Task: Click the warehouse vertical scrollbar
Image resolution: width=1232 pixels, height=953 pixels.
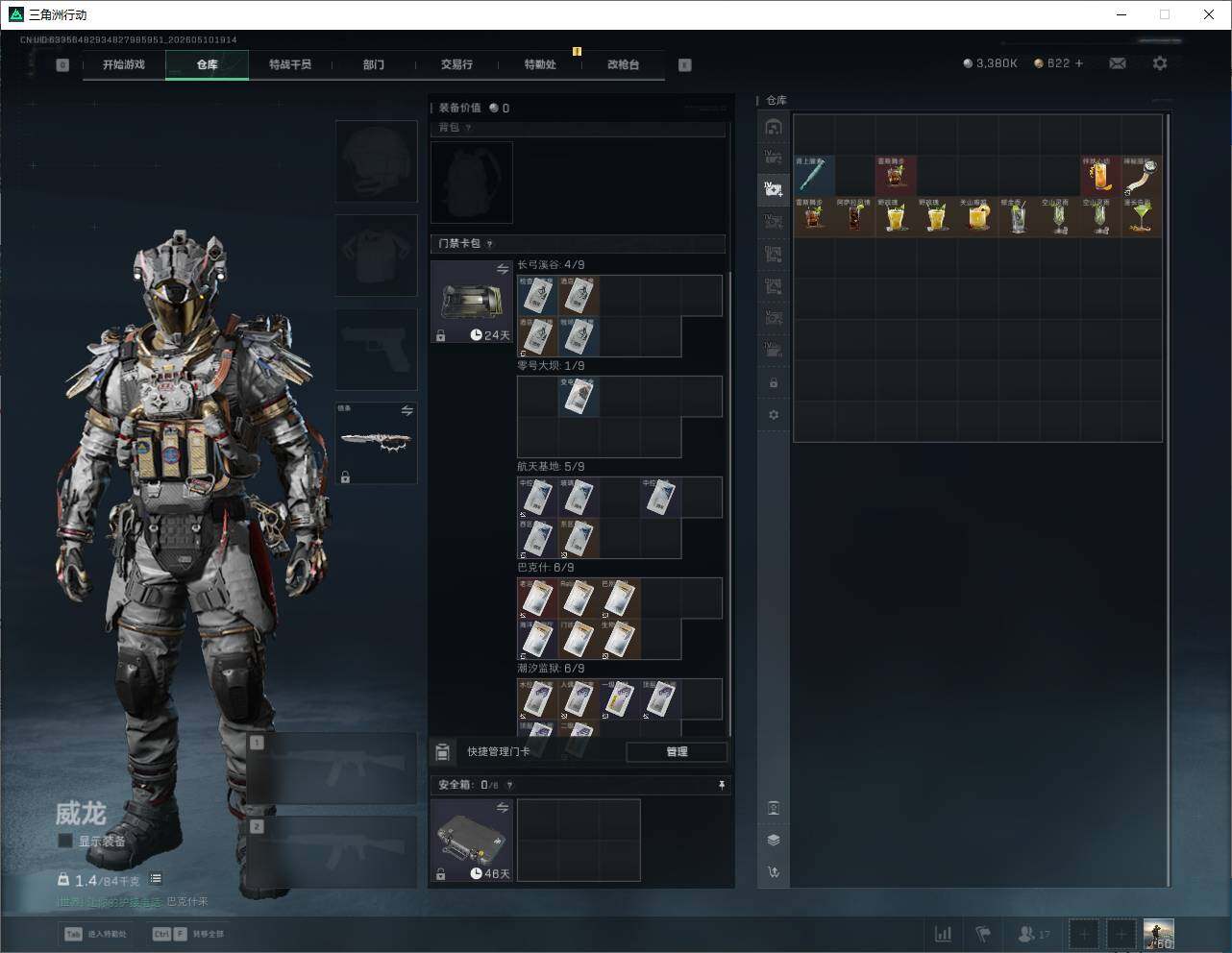Action: 1168,500
